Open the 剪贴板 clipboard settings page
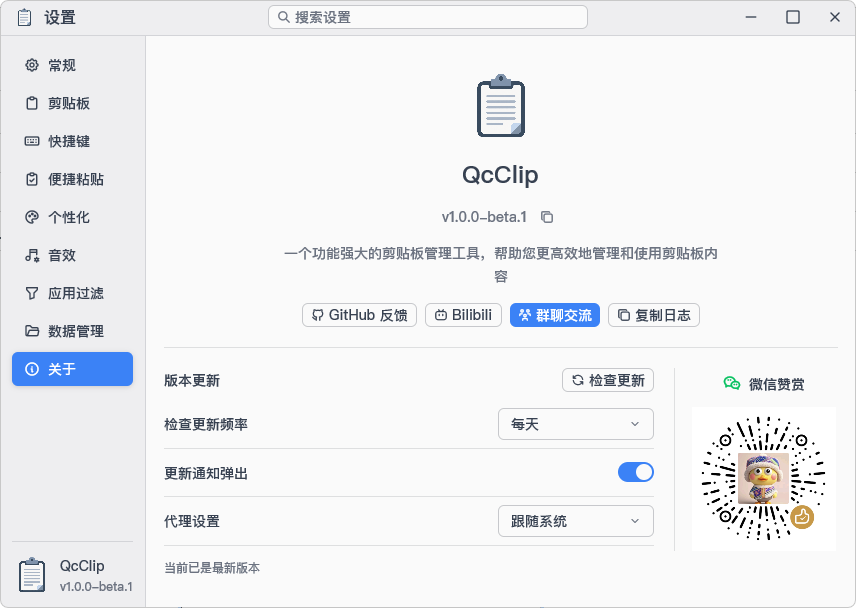This screenshot has height=608, width=856. pos(72,103)
